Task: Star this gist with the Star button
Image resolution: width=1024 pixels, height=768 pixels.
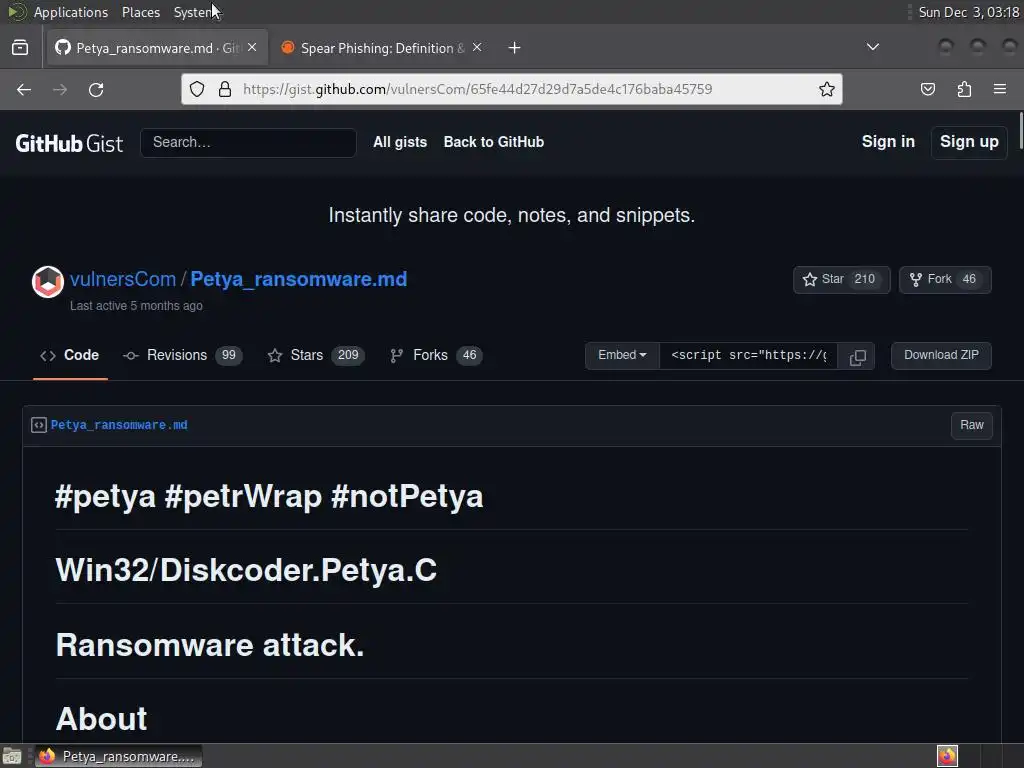Action: coord(841,280)
